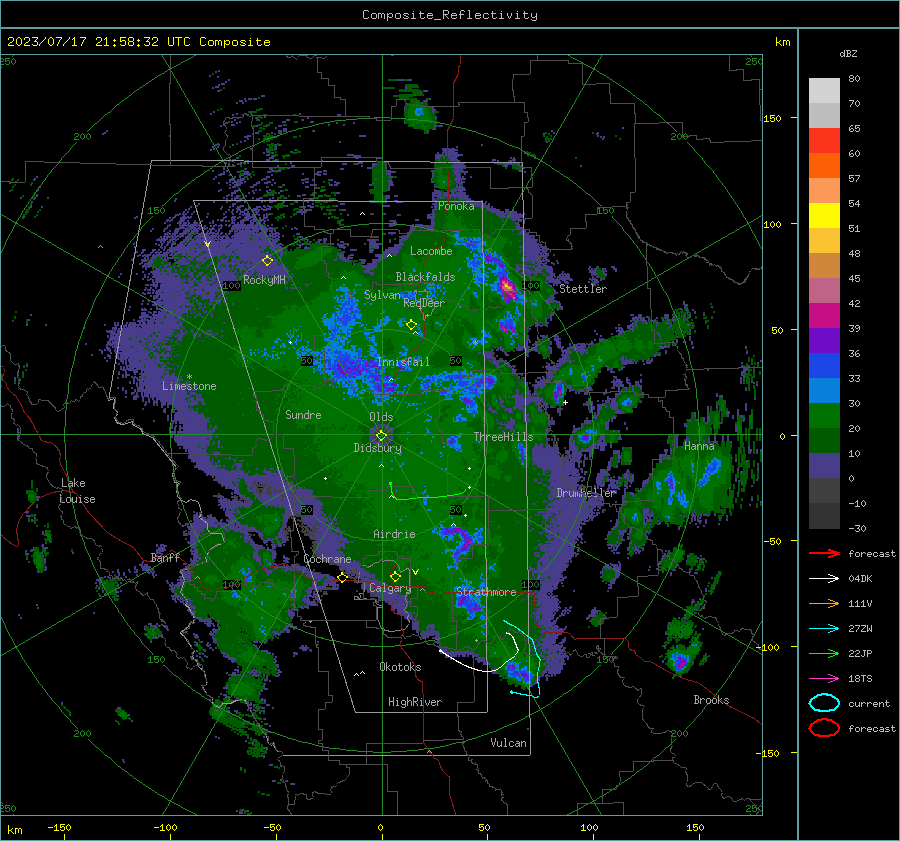Click the Cochrane town label

tap(327, 559)
